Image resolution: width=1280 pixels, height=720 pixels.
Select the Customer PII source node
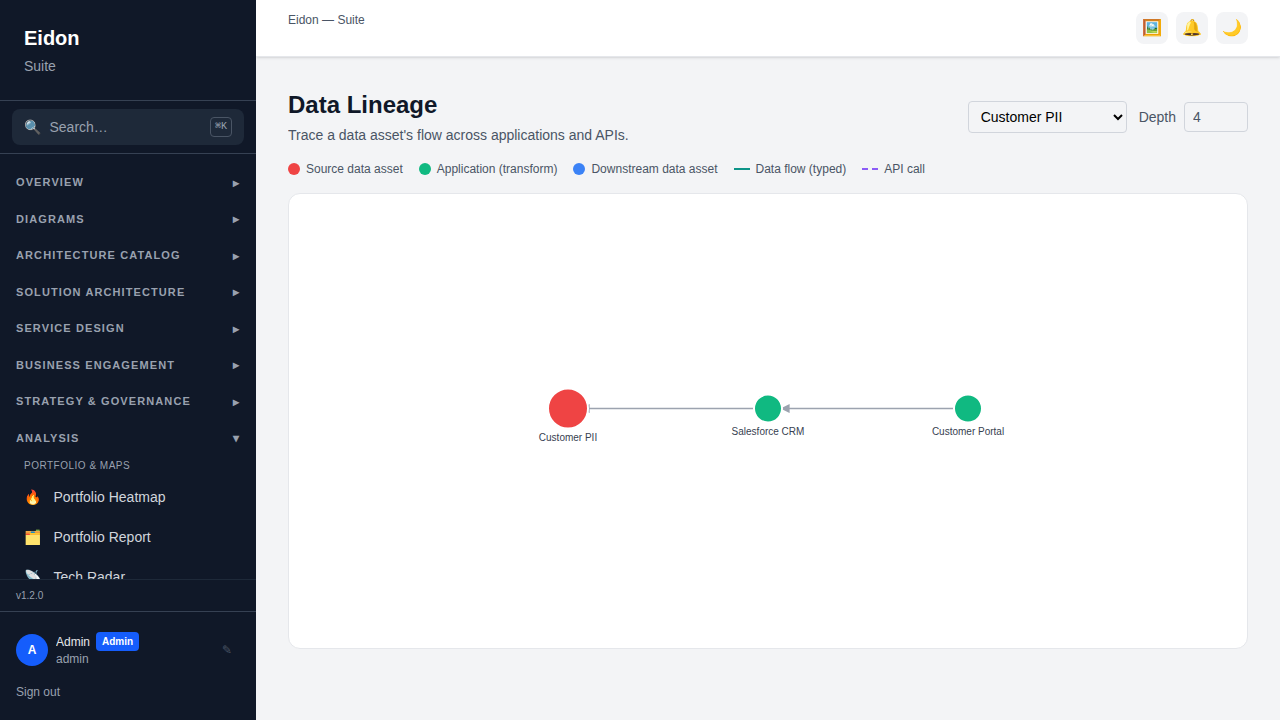click(x=568, y=408)
